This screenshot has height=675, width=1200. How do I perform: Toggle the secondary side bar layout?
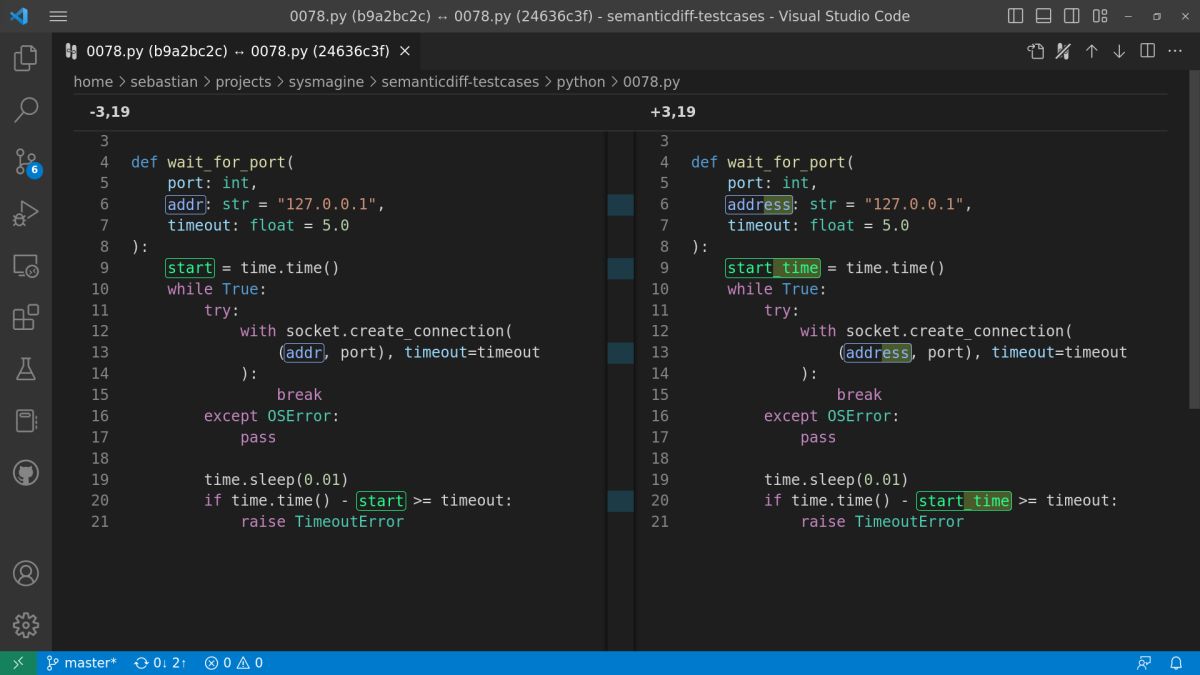coord(1071,16)
